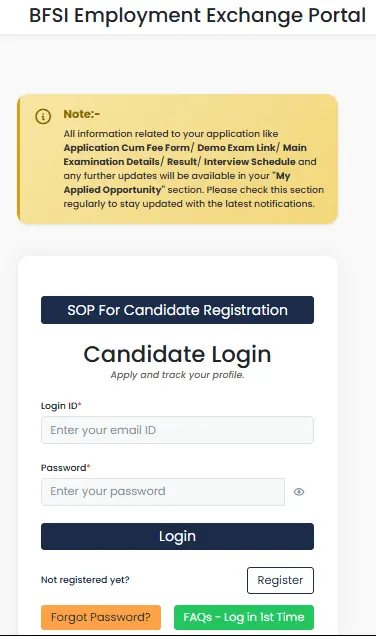This screenshot has width=376, height=636.
Task: Click 'Demo Exam Link' text in the note
Action: pos(236,148)
